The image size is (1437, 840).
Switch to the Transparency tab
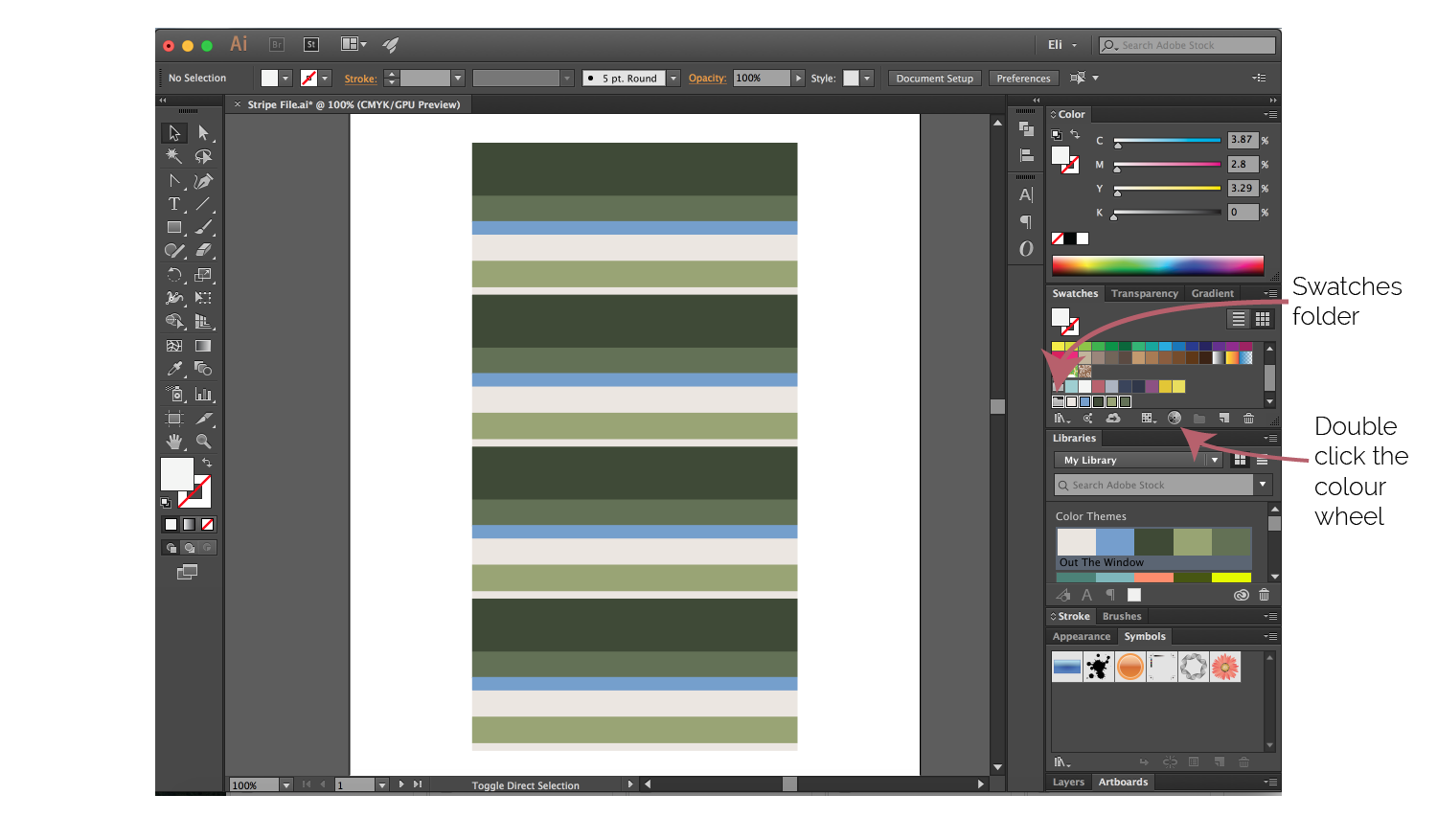coord(1144,293)
